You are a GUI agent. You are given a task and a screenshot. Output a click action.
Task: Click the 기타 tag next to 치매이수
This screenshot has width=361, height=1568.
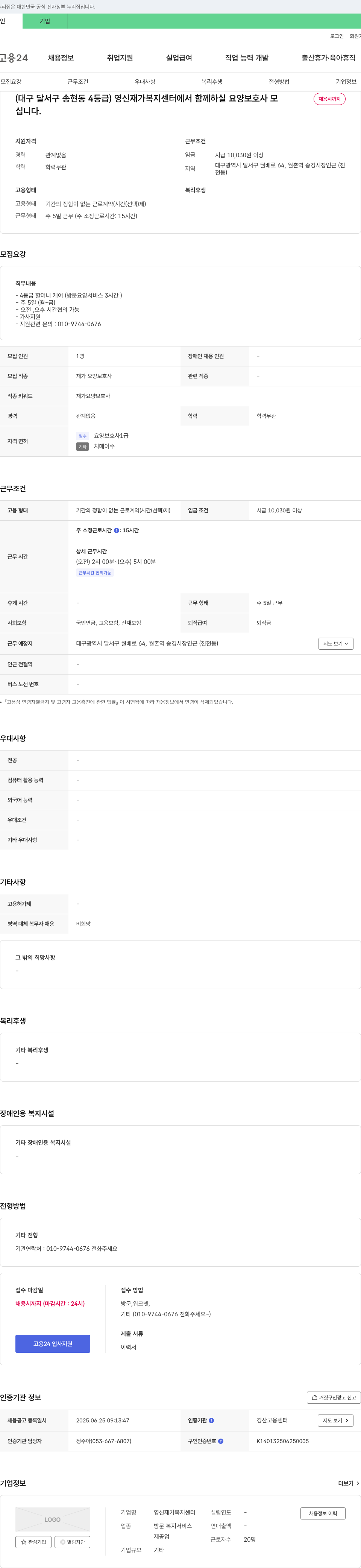pyautogui.click(x=83, y=447)
